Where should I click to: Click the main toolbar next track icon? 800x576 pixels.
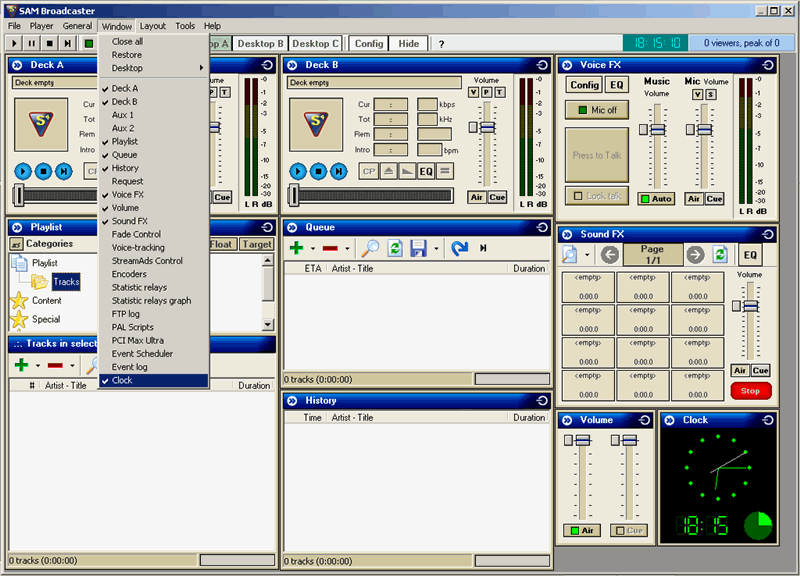(x=67, y=44)
